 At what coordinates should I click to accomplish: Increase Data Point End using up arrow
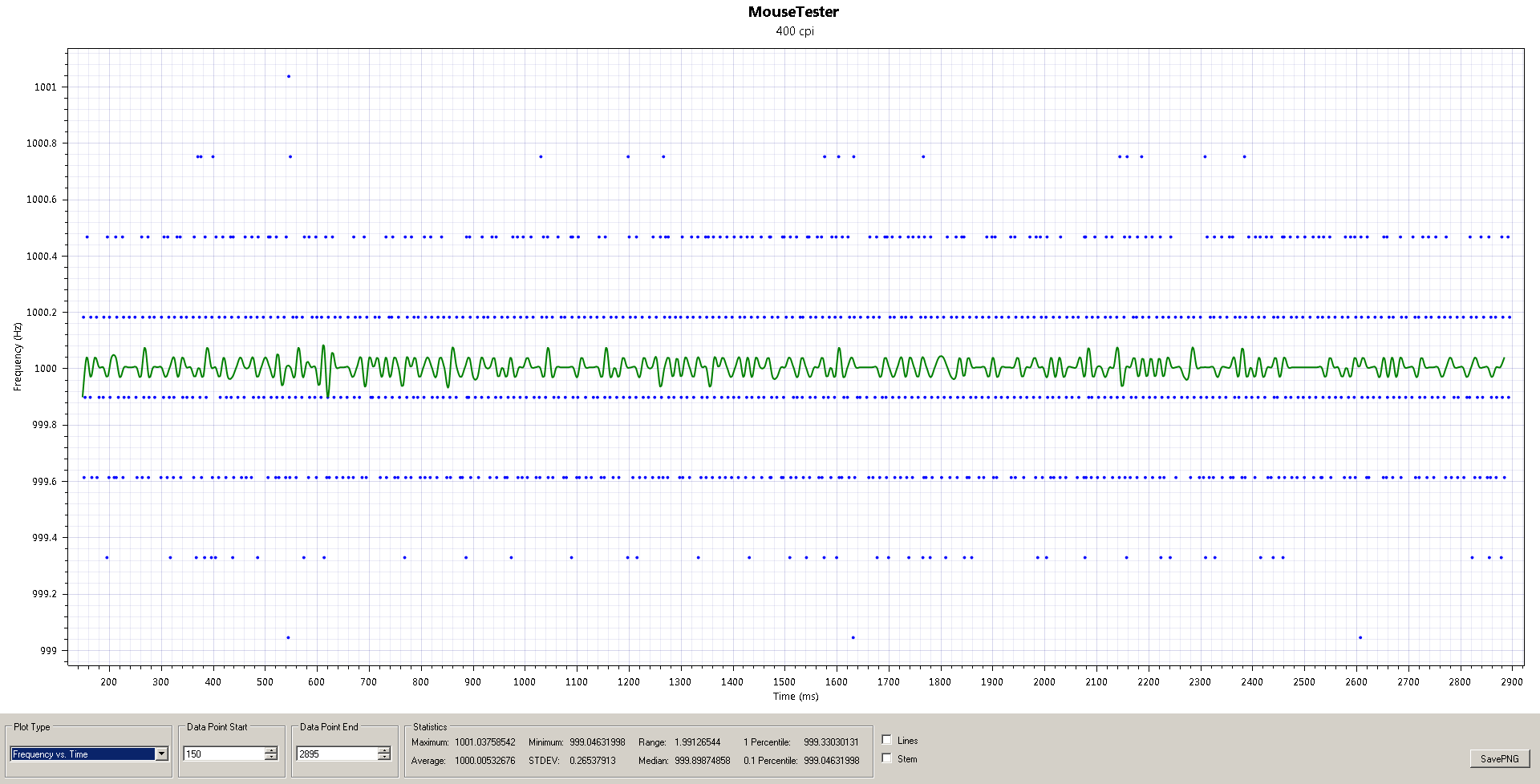[x=384, y=750]
